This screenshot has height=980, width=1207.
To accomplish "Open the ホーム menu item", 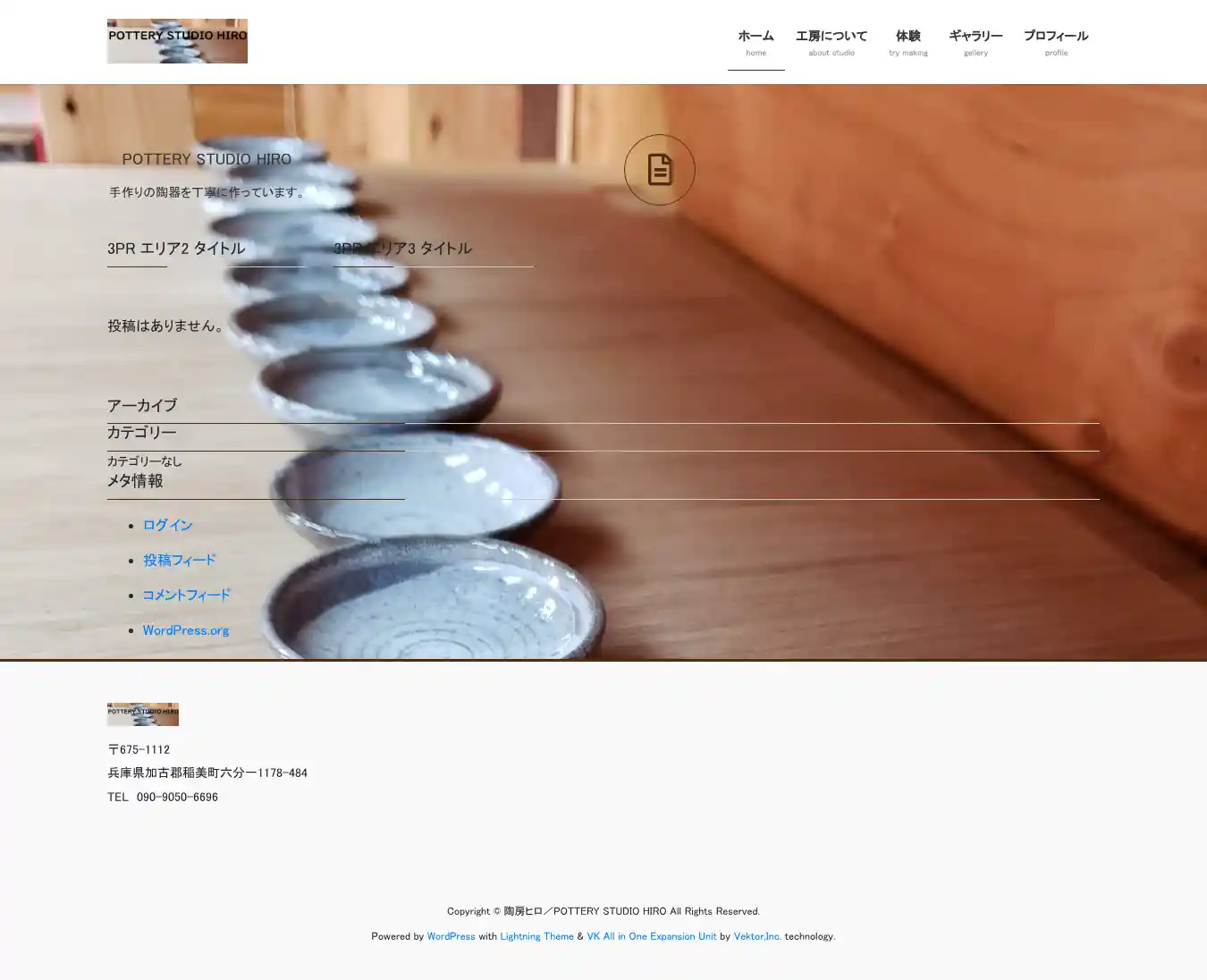I will click(x=755, y=42).
